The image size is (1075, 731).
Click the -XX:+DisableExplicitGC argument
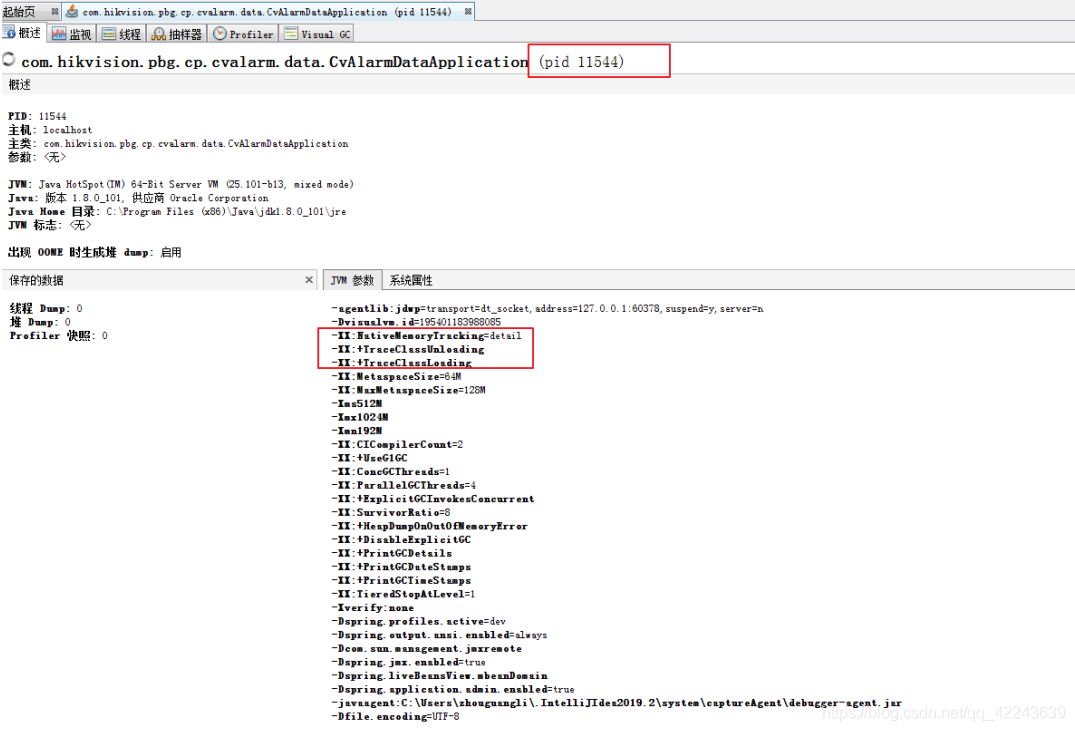(401, 540)
